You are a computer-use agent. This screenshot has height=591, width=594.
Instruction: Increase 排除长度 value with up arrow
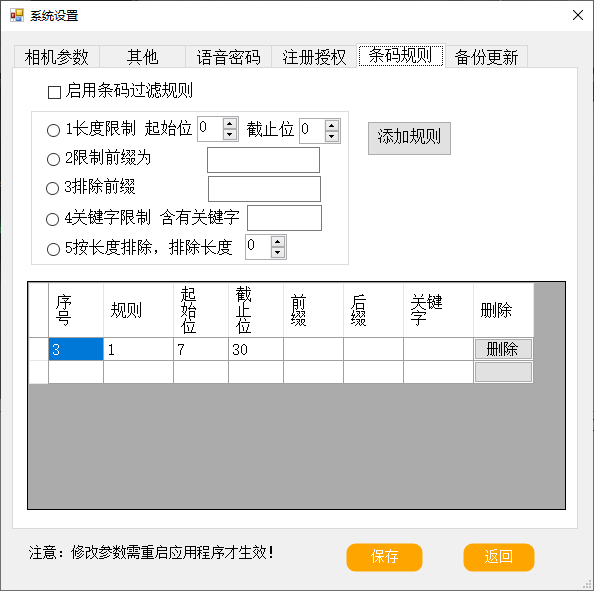click(x=278, y=241)
